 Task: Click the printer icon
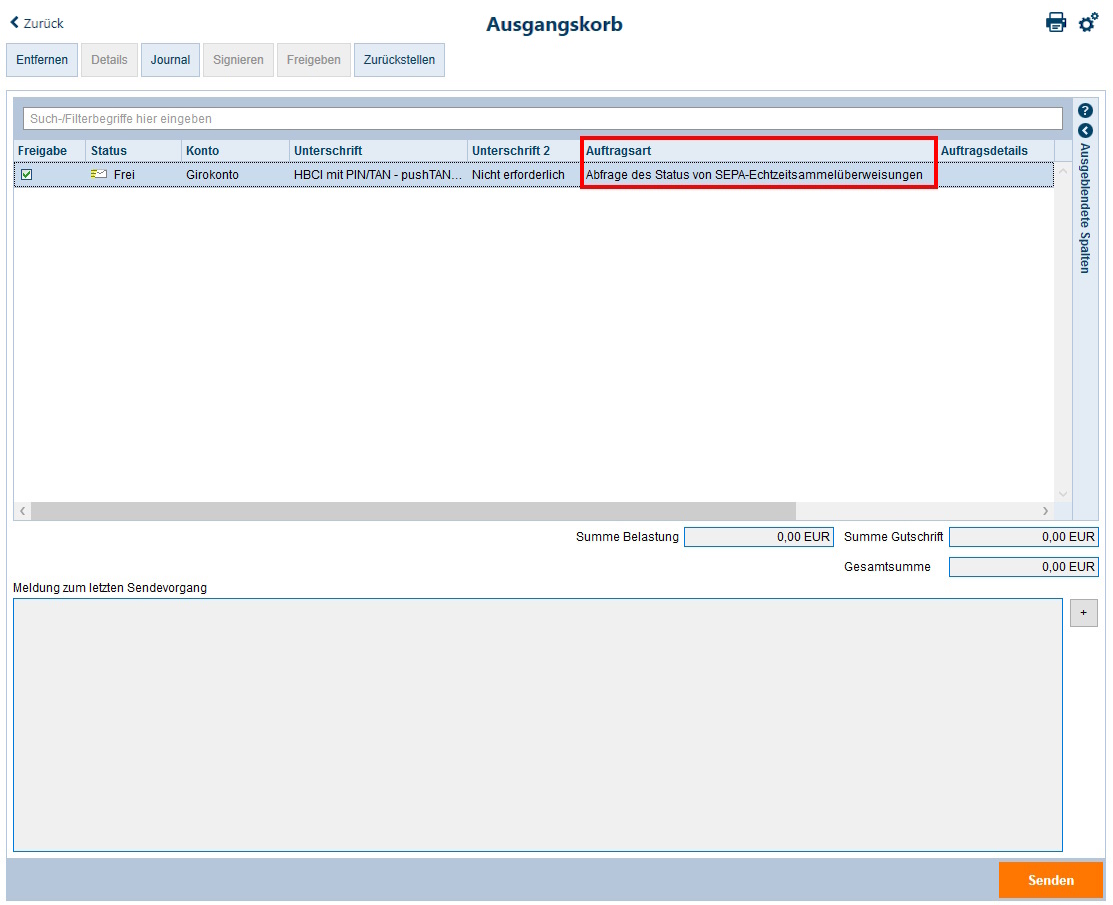click(x=1056, y=22)
